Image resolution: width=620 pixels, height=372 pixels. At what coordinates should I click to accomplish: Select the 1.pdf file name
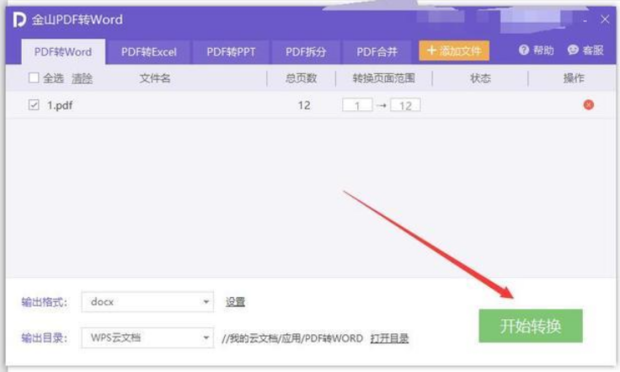tap(60, 106)
